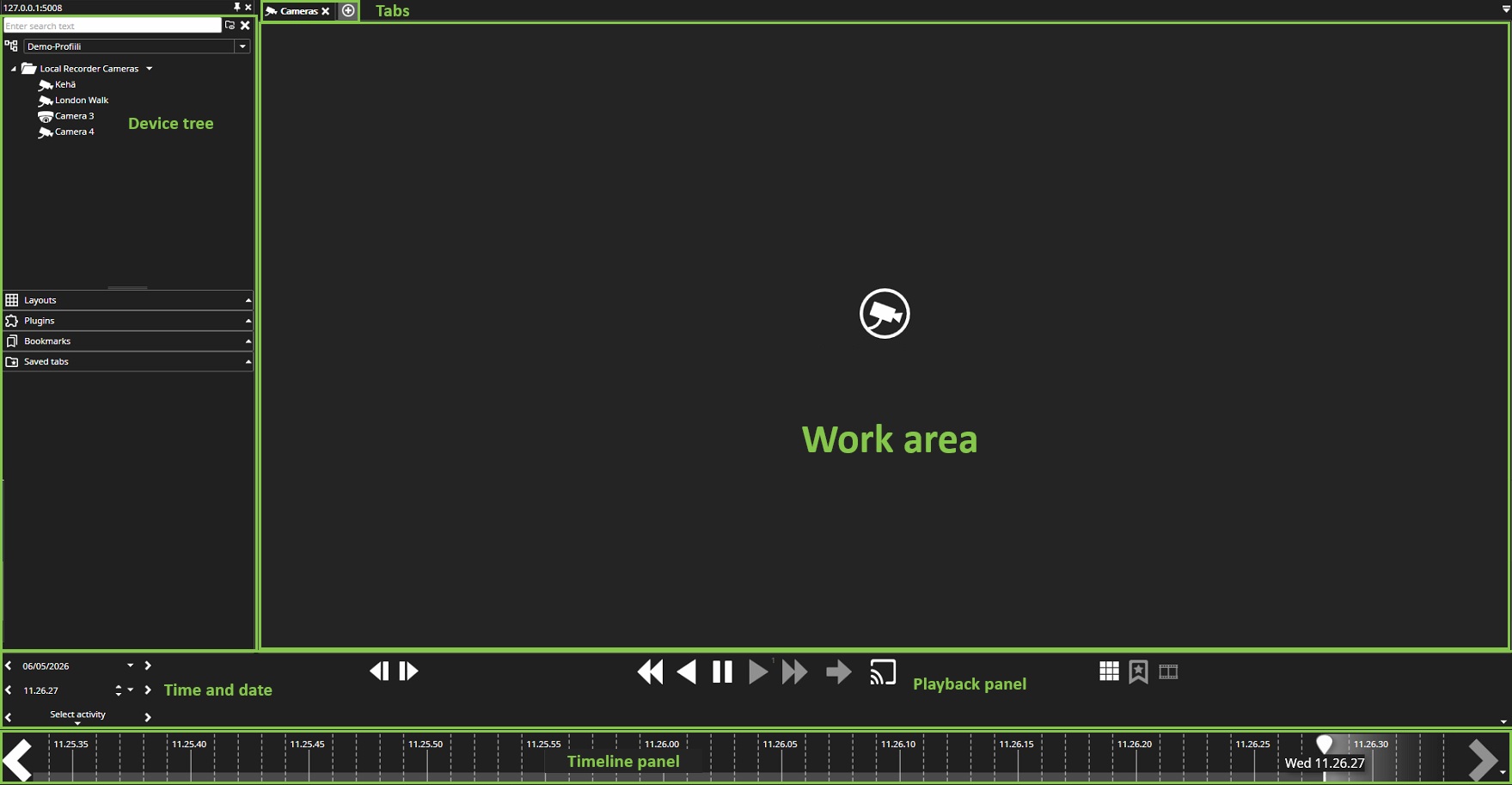Select the London Walk camera

pyautogui.click(x=73, y=101)
